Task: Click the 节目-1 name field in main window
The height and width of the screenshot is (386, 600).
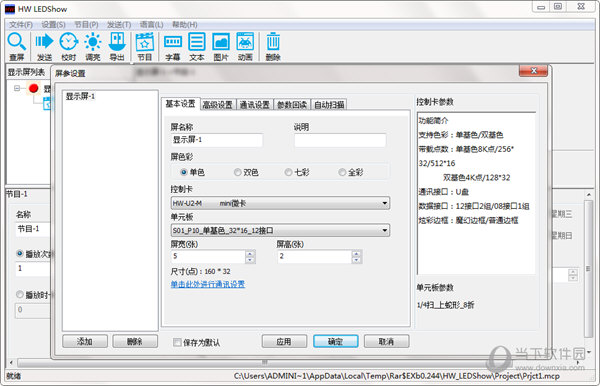Action: [x=33, y=229]
